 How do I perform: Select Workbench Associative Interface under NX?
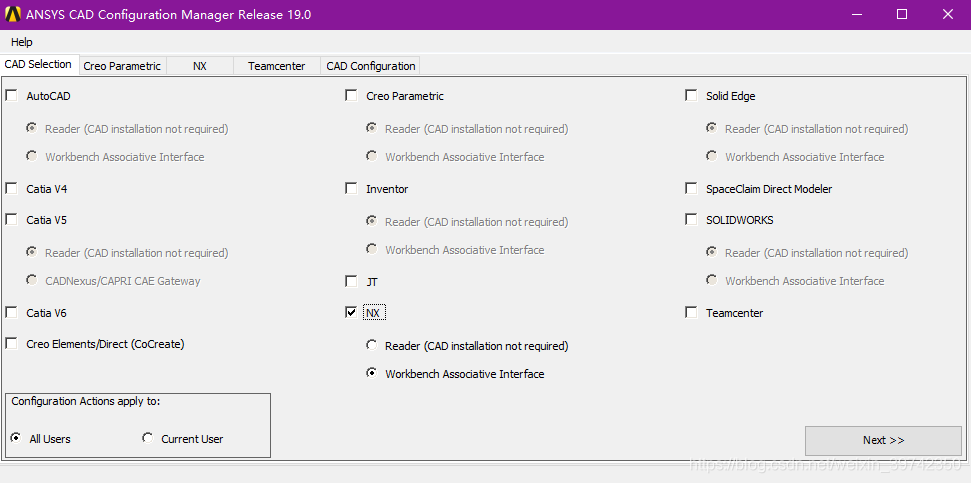(372, 373)
